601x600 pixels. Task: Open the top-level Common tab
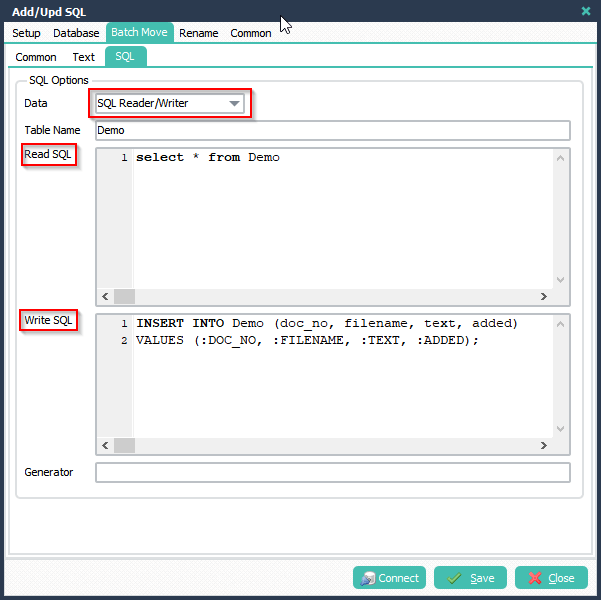(251, 33)
